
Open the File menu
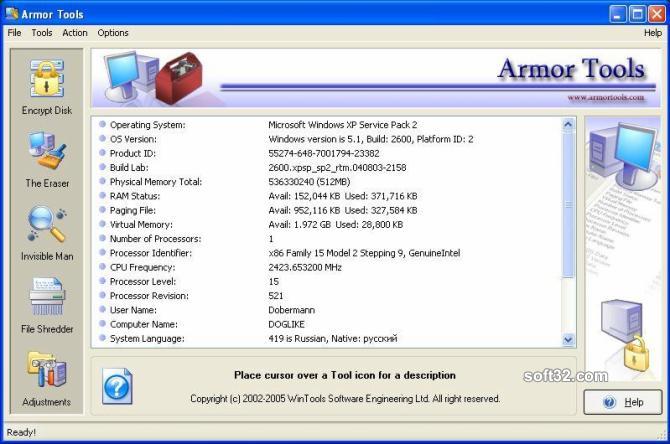(14, 32)
